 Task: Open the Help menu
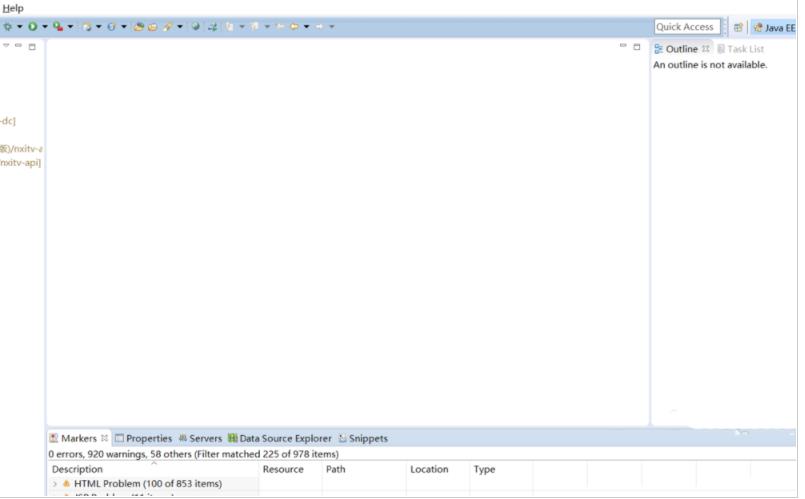click(12, 8)
